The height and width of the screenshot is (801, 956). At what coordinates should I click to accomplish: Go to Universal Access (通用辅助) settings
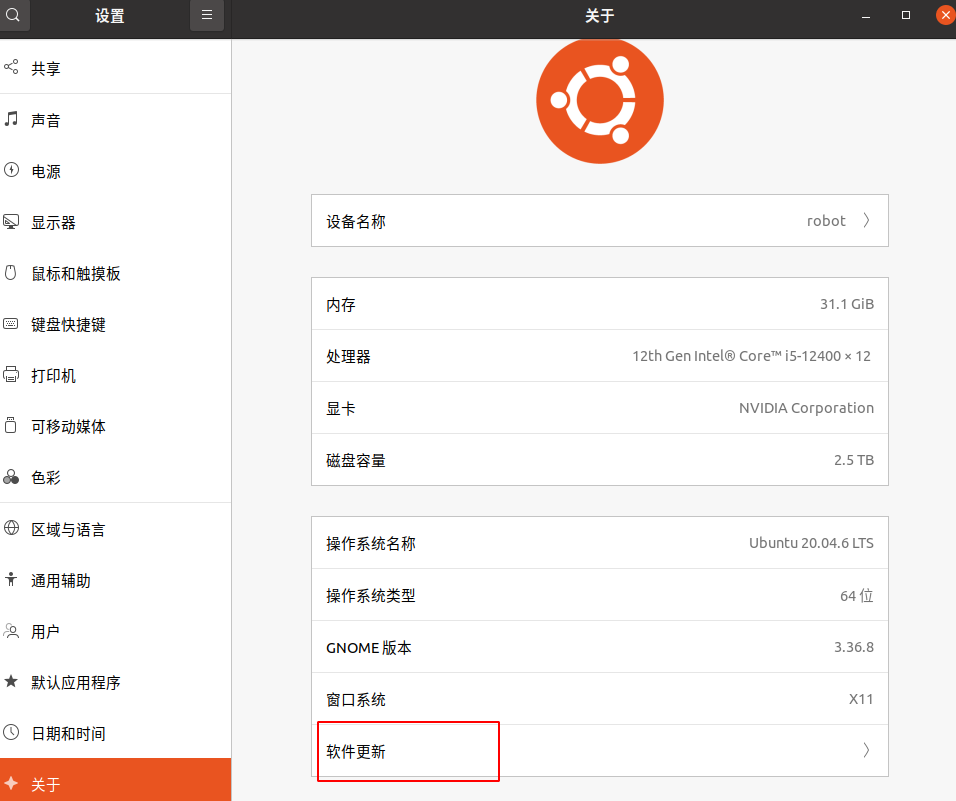click(x=60, y=581)
